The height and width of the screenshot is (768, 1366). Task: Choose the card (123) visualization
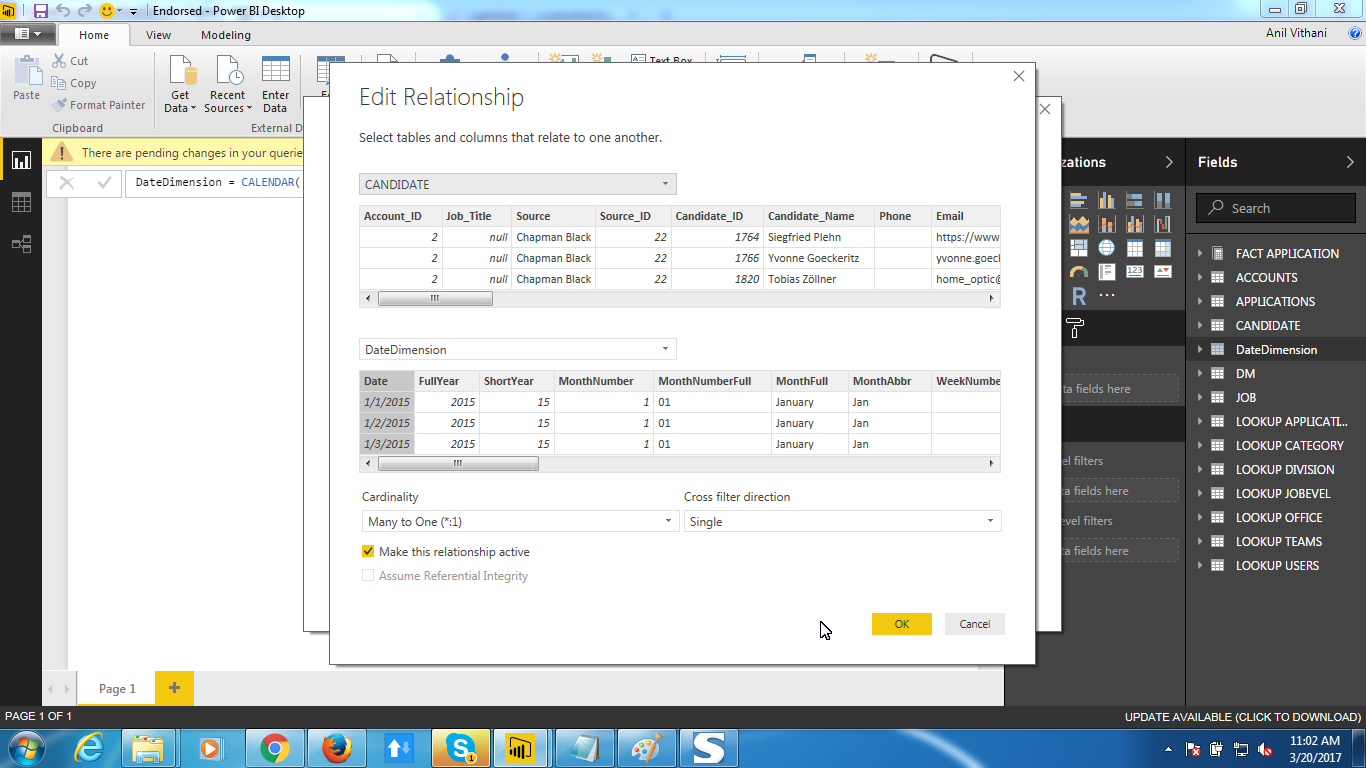(x=1134, y=272)
